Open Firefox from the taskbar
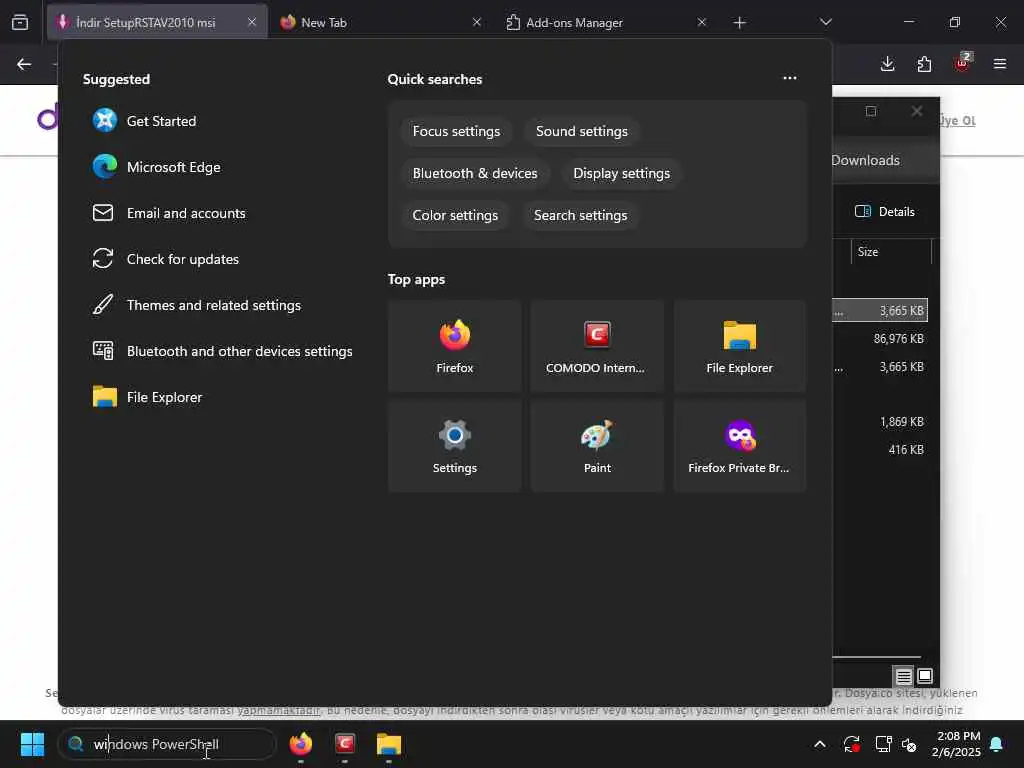This screenshot has height=768, width=1024. point(300,744)
